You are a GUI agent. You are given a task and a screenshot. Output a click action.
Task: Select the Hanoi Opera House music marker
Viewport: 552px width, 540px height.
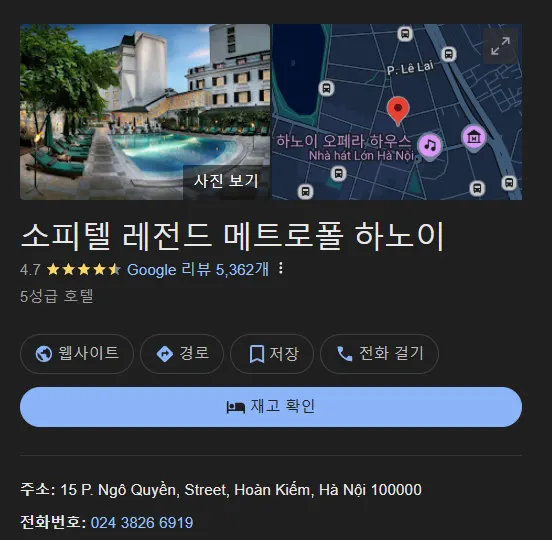click(x=430, y=146)
